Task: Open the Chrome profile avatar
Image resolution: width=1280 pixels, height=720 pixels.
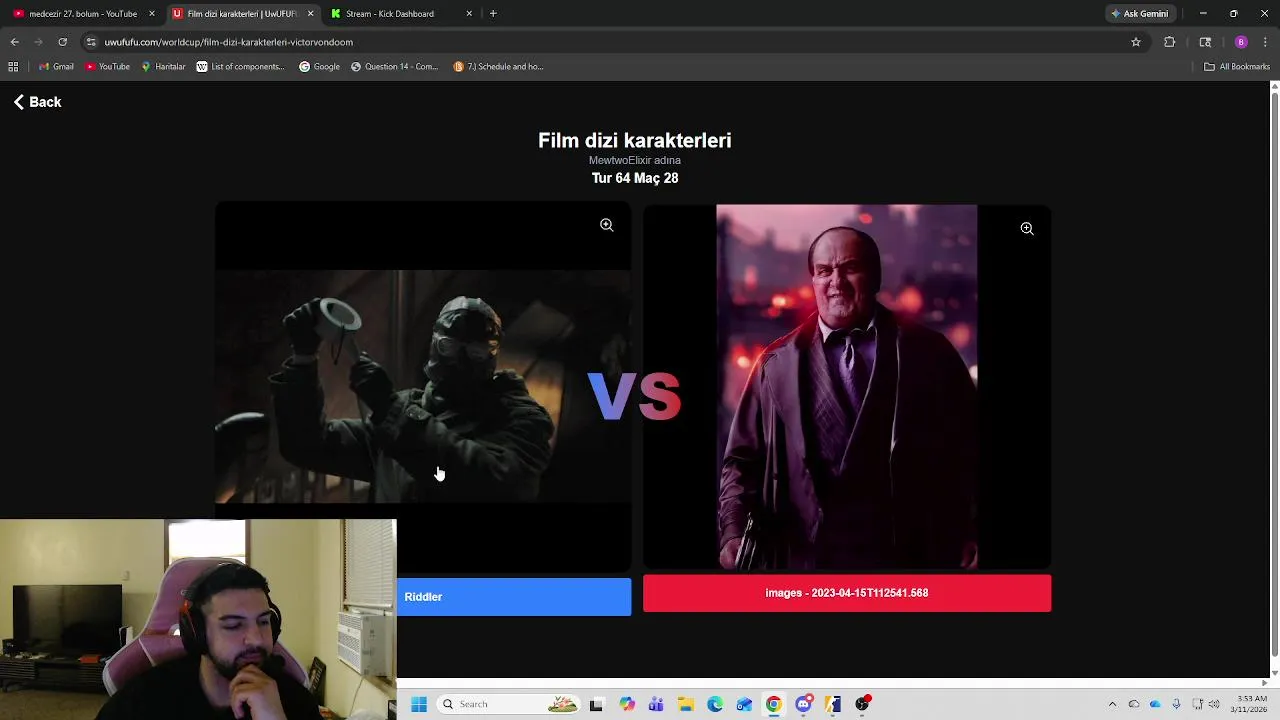Action: click(1241, 42)
